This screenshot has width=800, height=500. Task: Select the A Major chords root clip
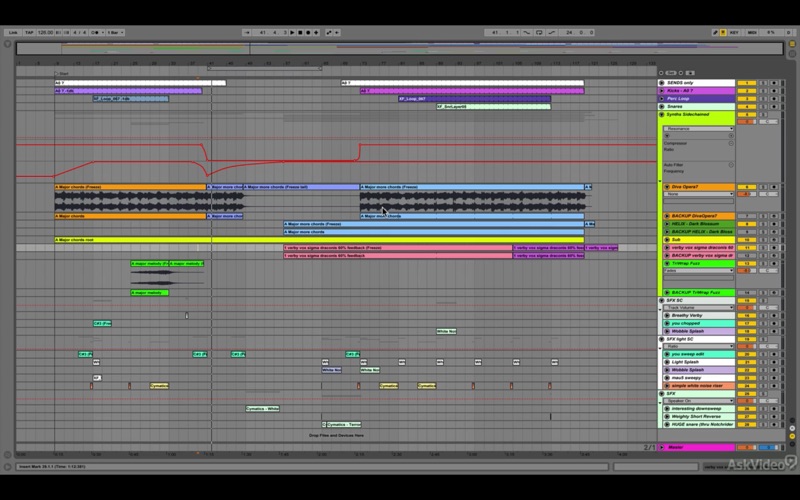click(319, 240)
